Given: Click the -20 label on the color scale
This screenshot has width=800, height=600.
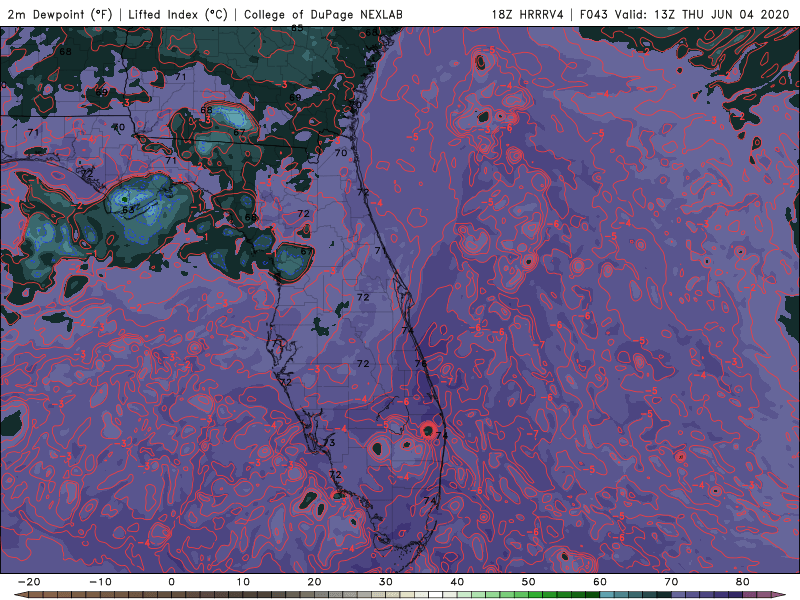Looking at the screenshot, I should pyautogui.click(x=29, y=582).
